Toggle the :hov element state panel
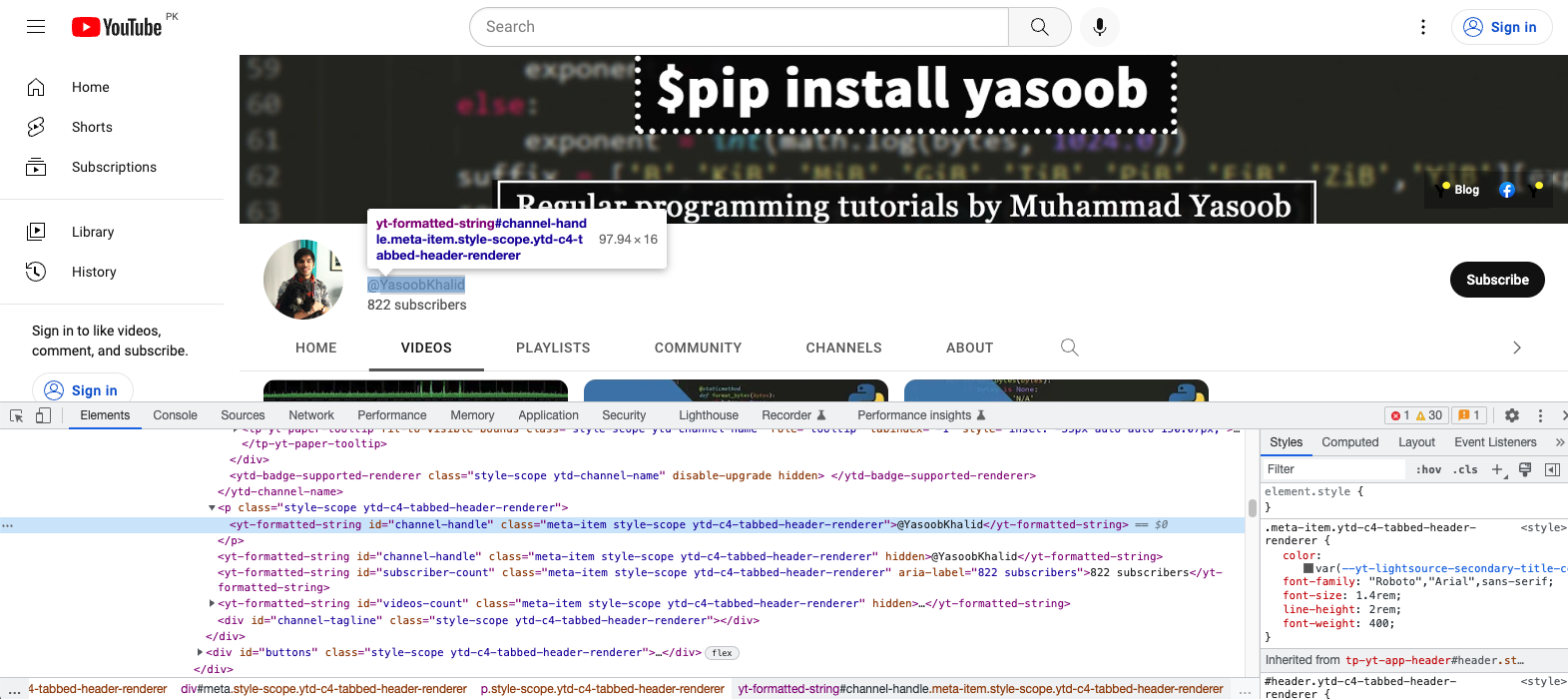The height and width of the screenshot is (699, 1568). [1428, 469]
